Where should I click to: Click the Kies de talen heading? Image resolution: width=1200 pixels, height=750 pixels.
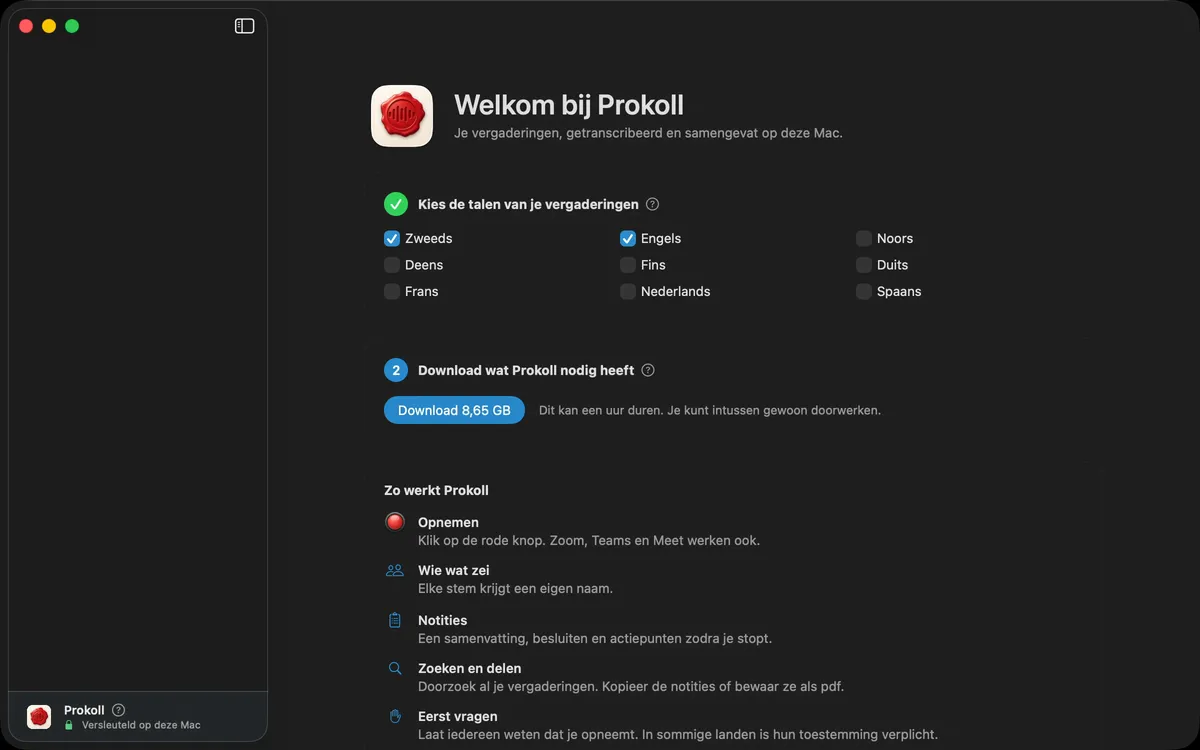[x=528, y=204]
